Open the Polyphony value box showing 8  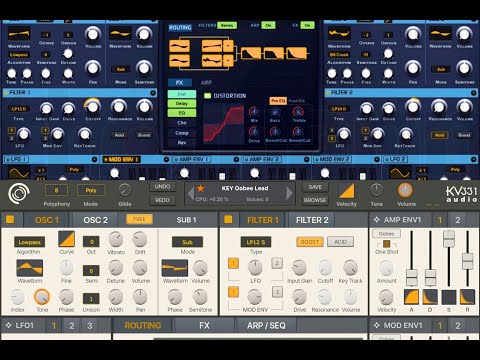(x=56, y=190)
